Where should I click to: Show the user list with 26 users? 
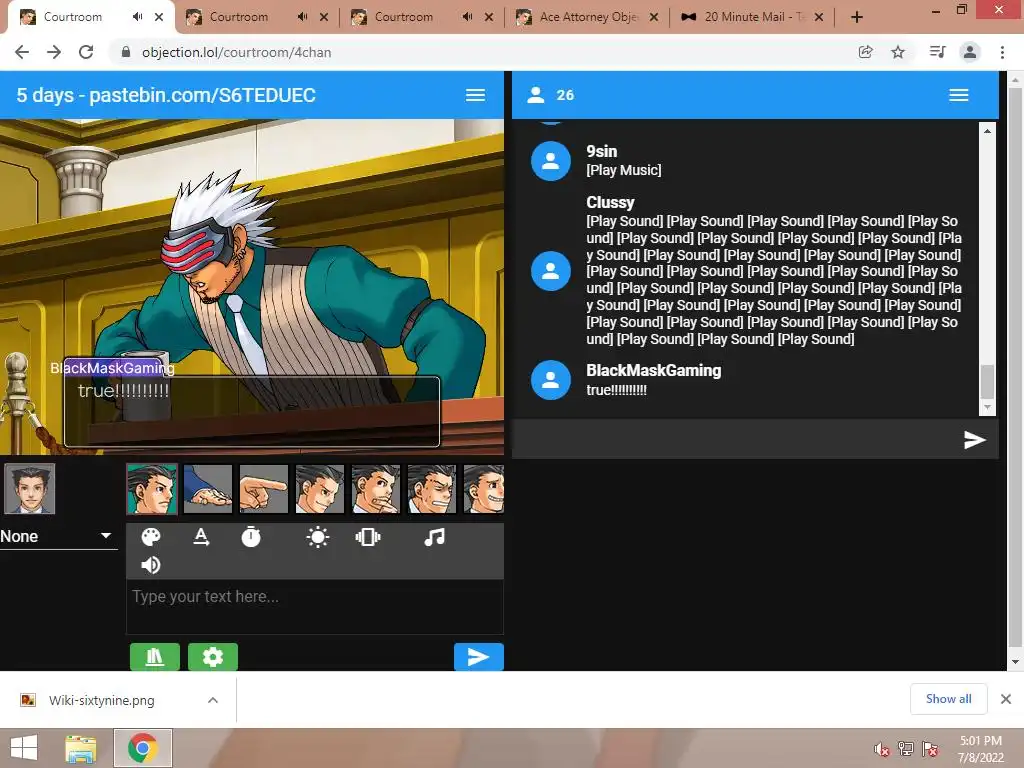pos(551,95)
